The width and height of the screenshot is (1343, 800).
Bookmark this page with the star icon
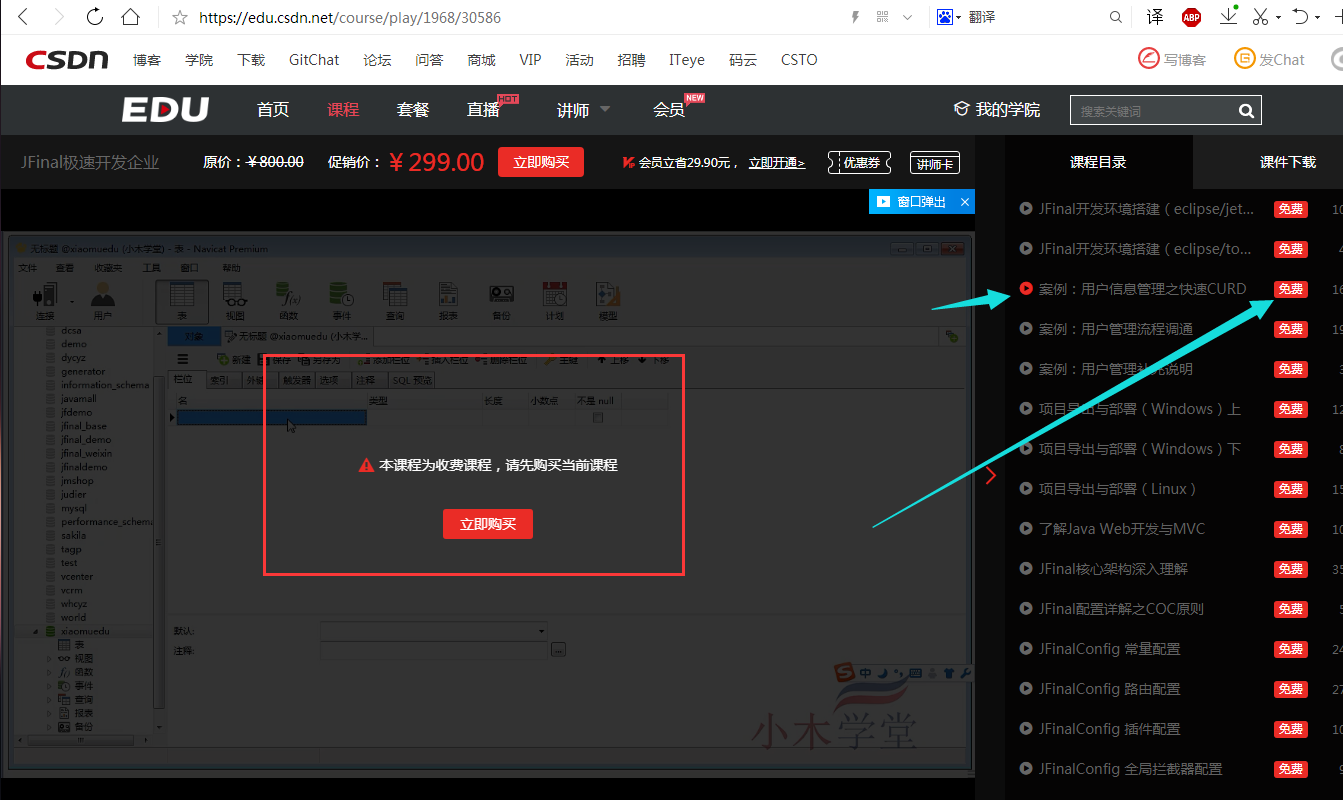coord(180,17)
